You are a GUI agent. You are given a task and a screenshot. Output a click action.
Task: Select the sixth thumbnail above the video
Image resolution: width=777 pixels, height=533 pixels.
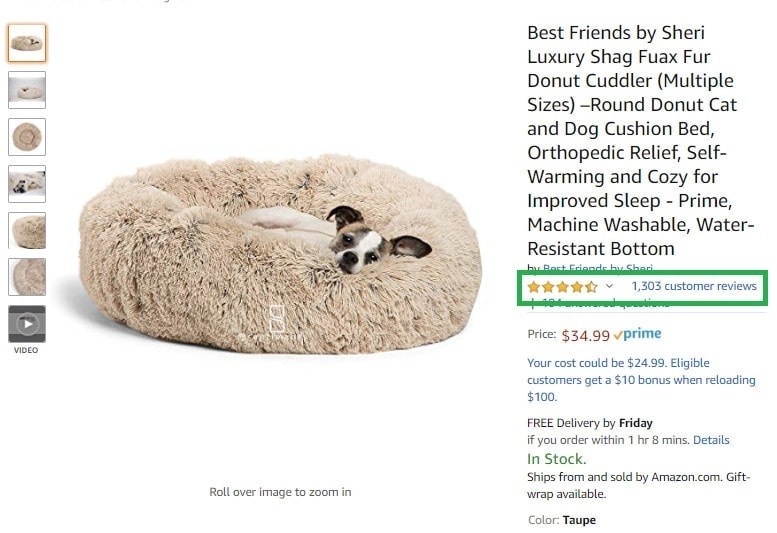coord(27,277)
